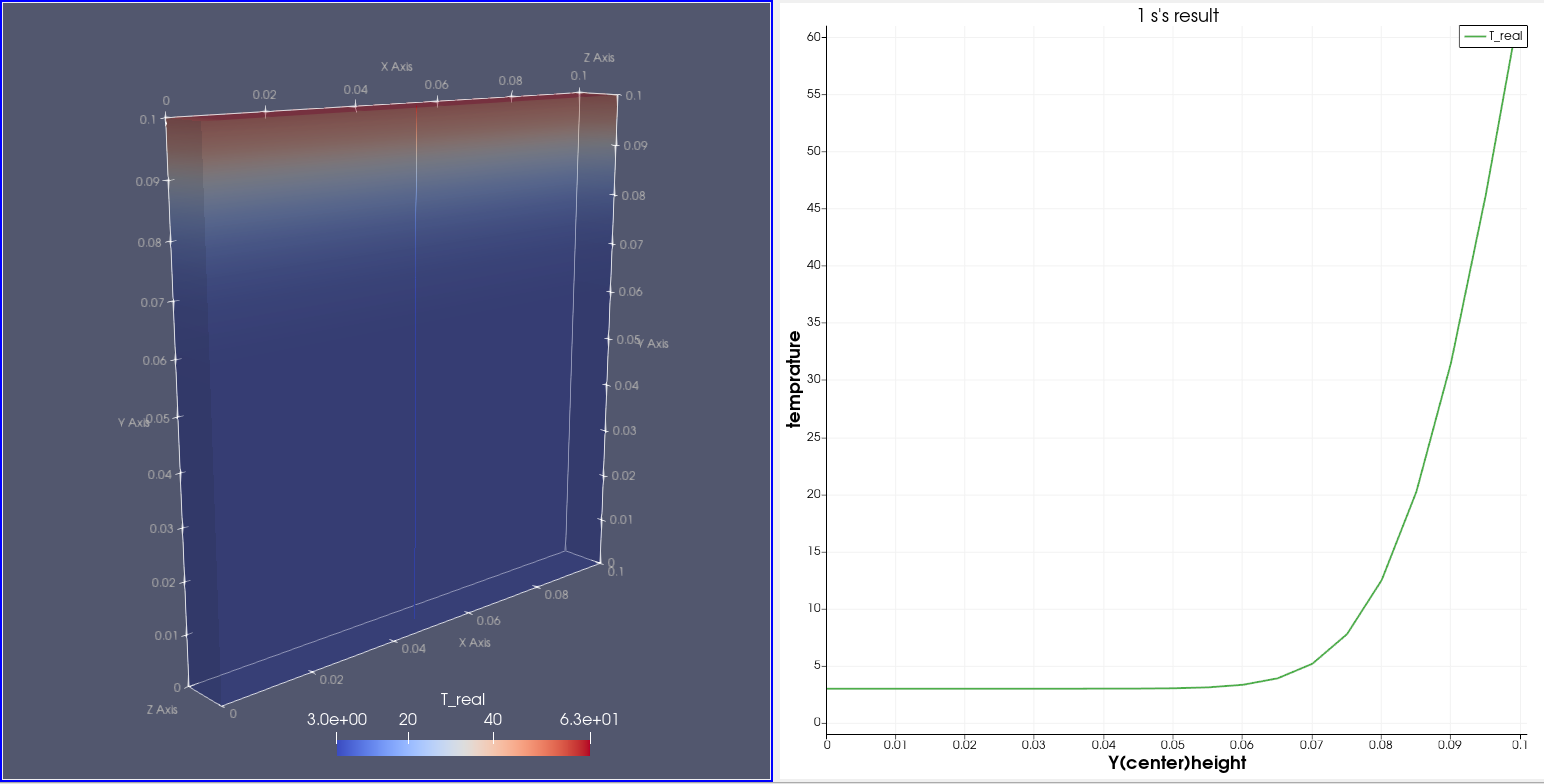Click the green line swatch in chart legend
The image size is (1544, 784).
(x=1475, y=36)
